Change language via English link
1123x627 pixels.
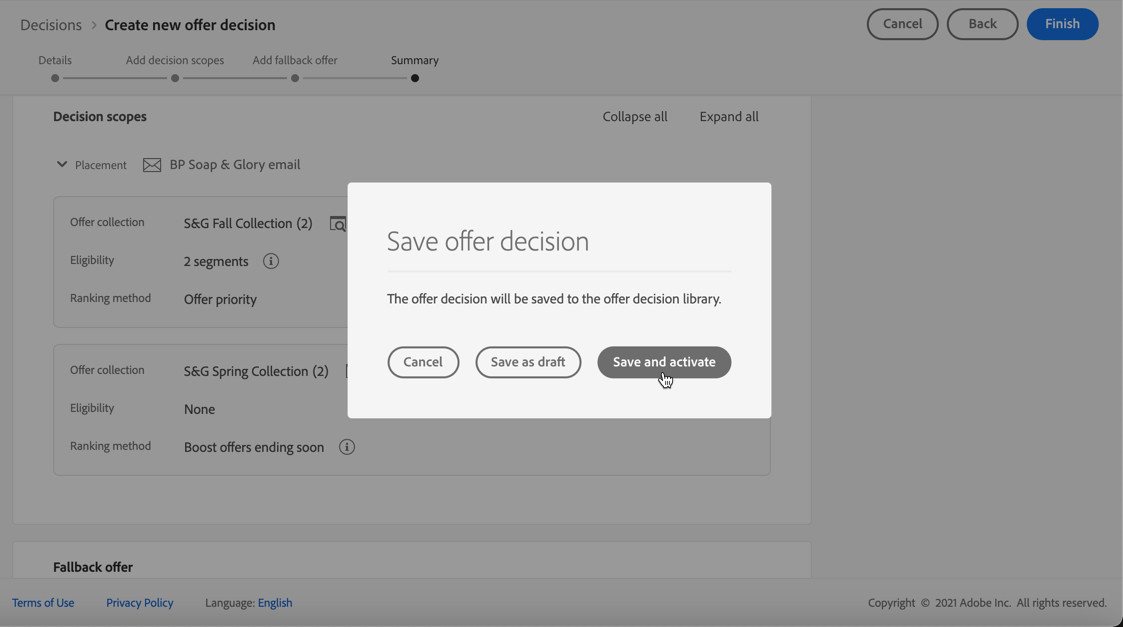pyautogui.click(x=275, y=603)
